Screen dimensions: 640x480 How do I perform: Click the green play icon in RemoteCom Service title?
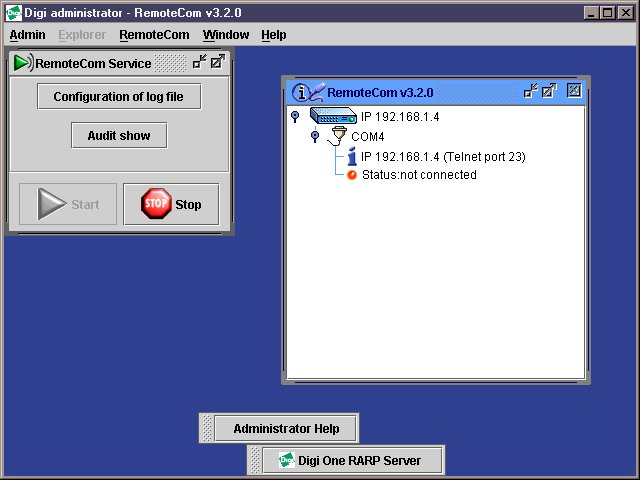click(x=22, y=63)
